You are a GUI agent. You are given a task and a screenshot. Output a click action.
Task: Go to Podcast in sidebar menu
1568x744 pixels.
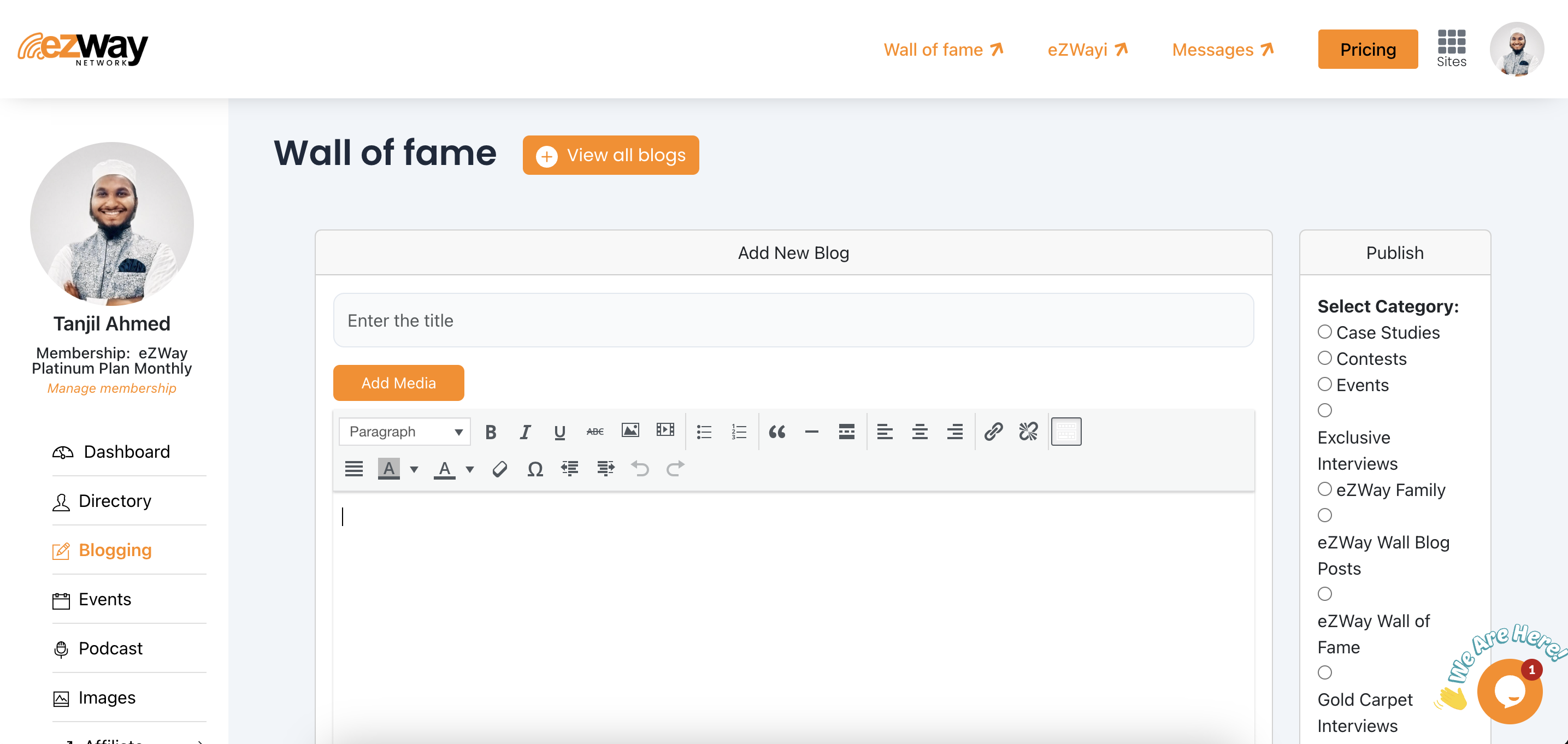(x=110, y=648)
